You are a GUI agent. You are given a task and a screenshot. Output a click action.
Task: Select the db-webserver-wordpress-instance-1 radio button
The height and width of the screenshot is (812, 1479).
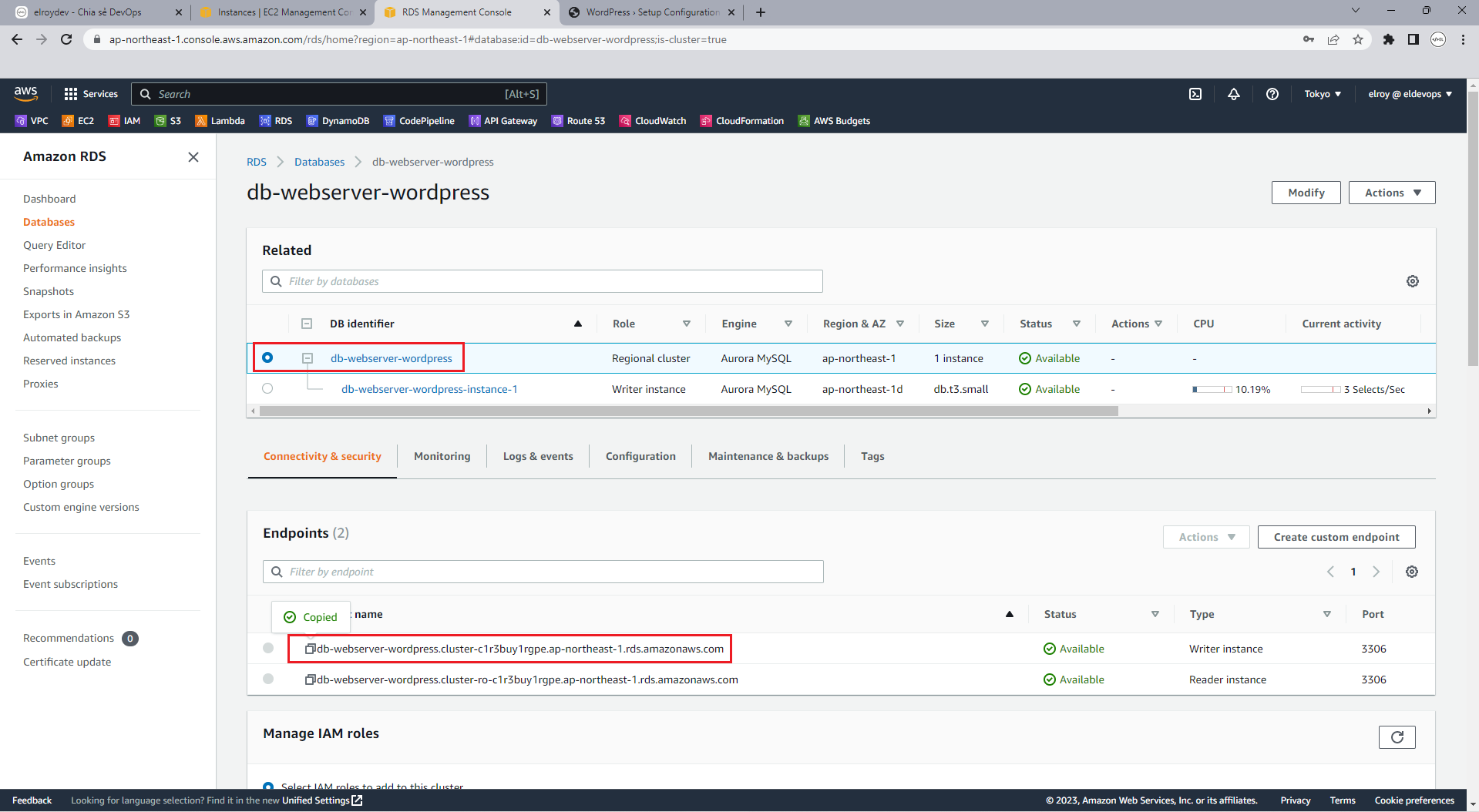267,388
